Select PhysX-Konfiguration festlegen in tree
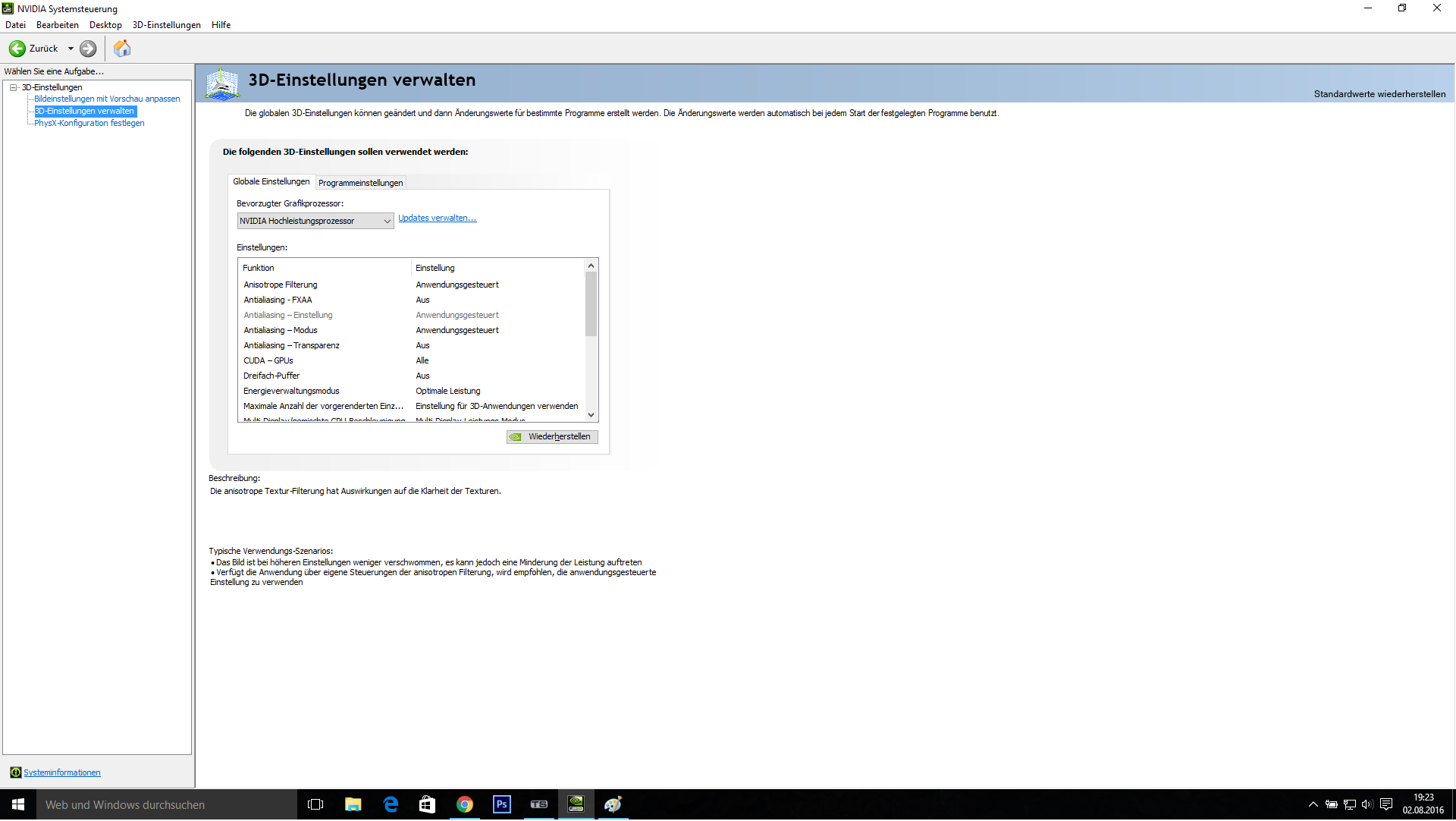Viewport: 1456px width, 821px height. pos(89,123)
